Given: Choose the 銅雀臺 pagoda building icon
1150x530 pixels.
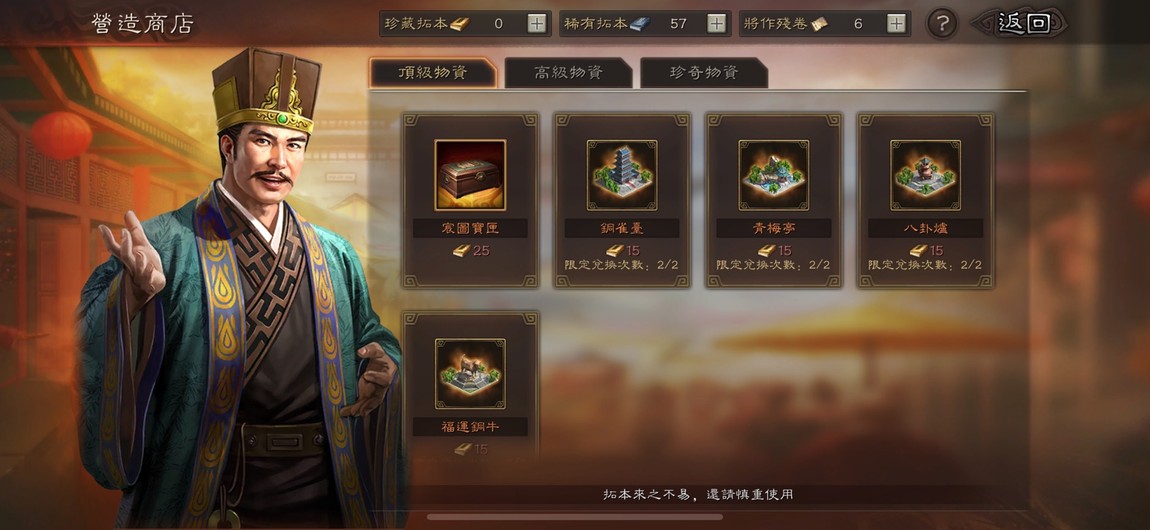Looking at the screenshot, I should [x=622, y=175].
